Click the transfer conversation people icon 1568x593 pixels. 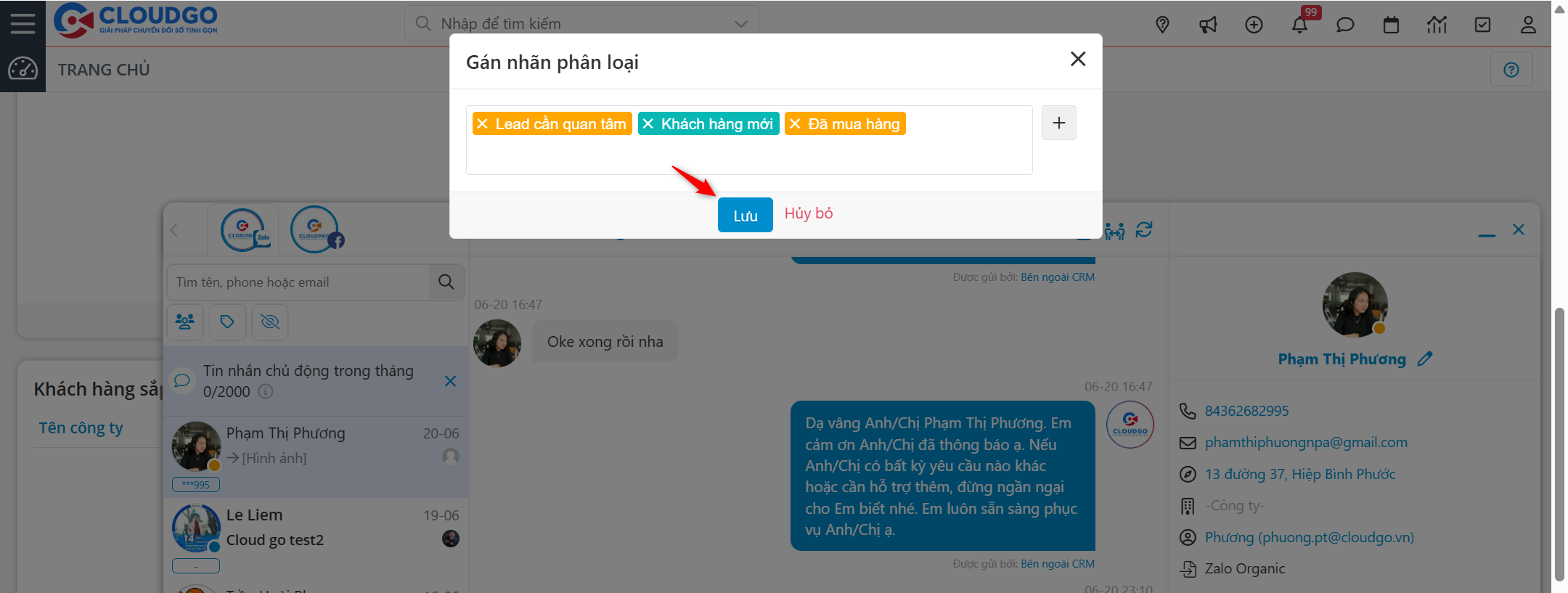point(1115,231)
